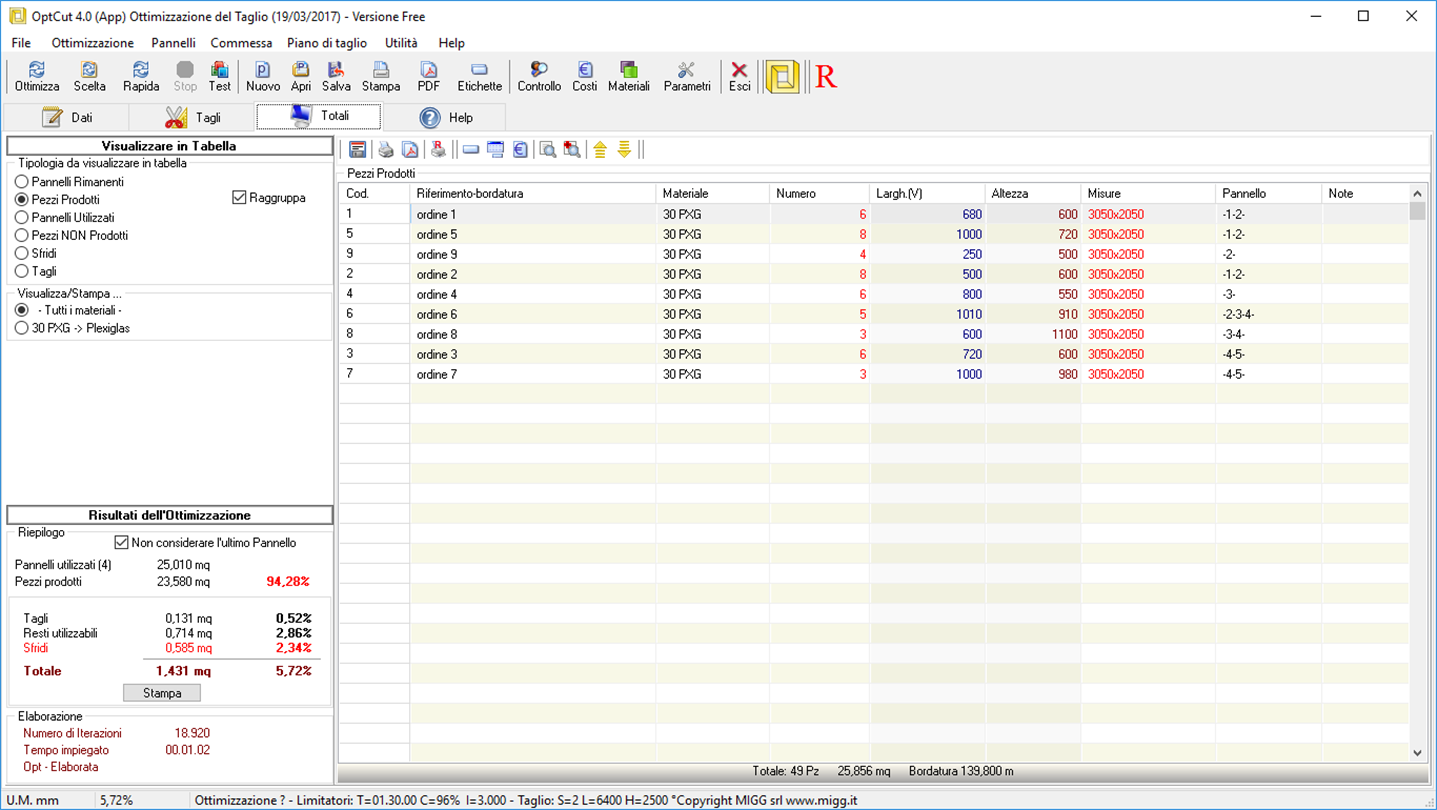Switch to the Tagli tab
Screen dimensions: 1437x810
193,118
